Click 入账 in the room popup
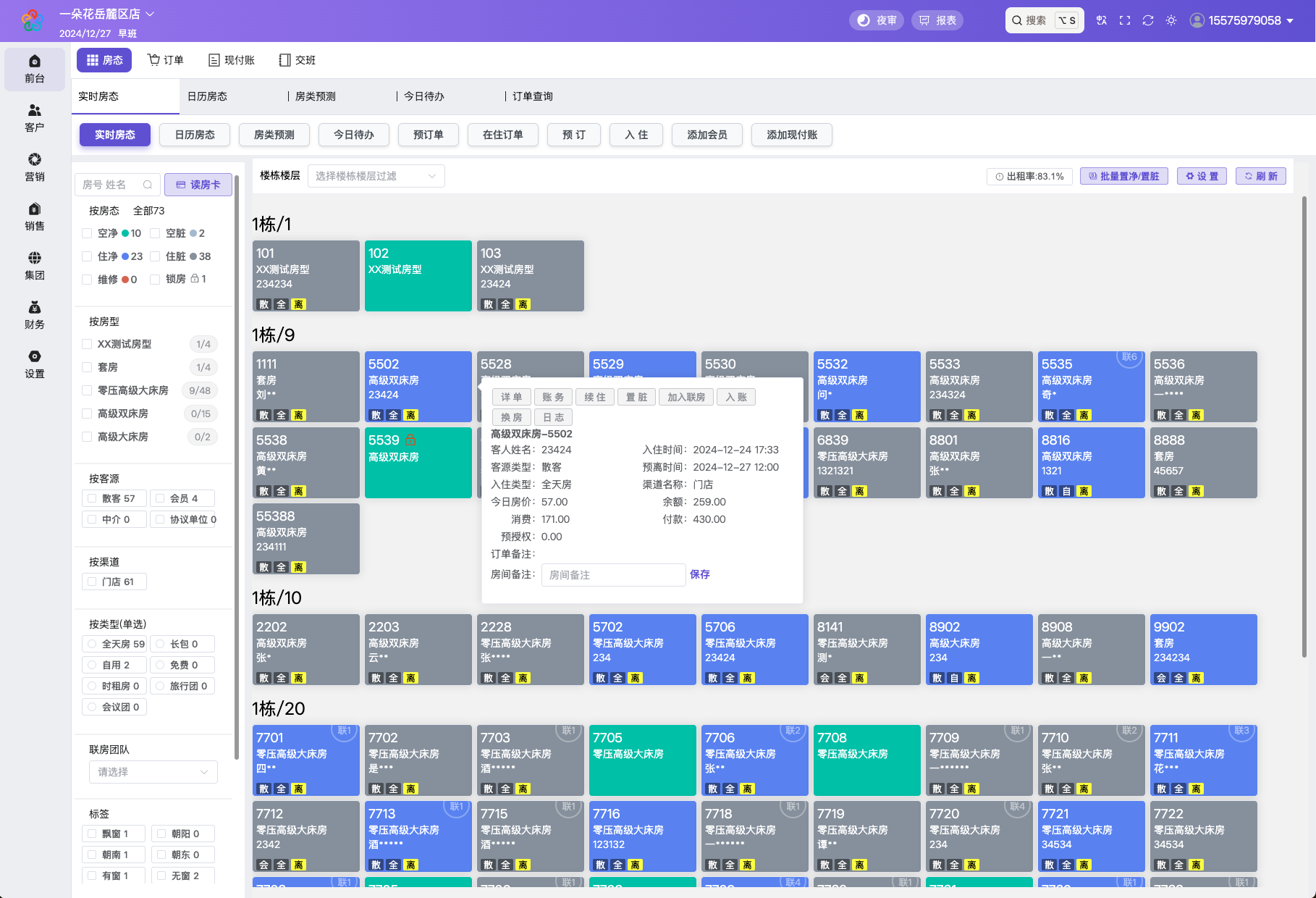This screenshot has width=1316, height=898. tap(736, 397)
